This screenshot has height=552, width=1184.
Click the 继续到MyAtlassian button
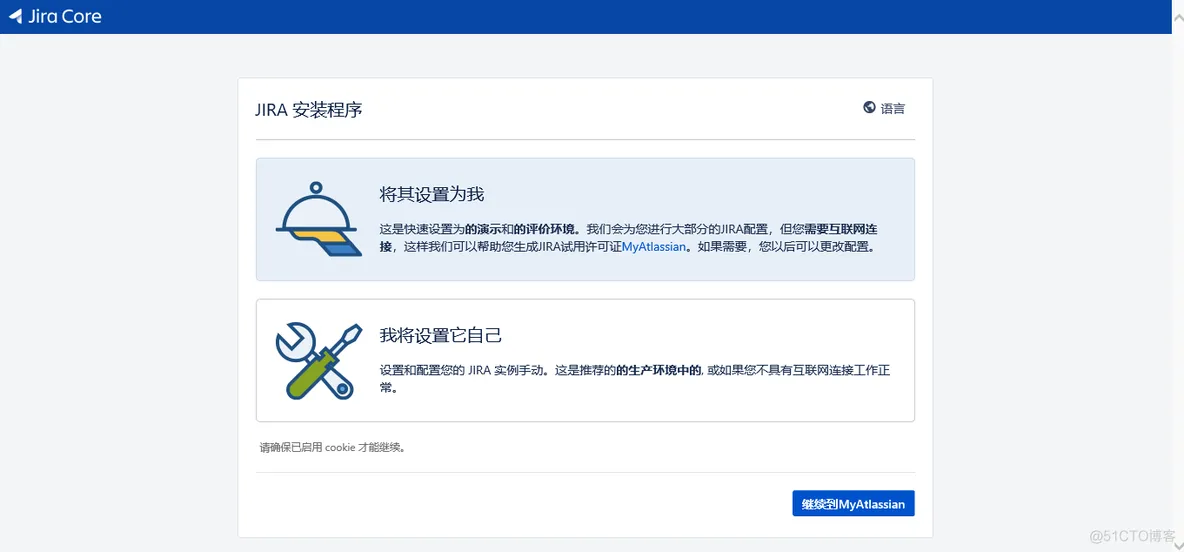(853, 504)
